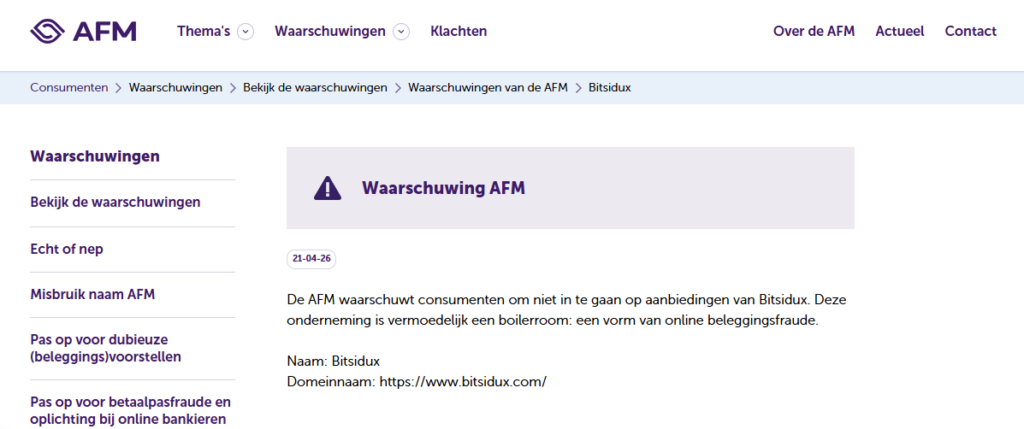Click the Waarschuwing AFM banner title
1024x429 pixels.
(443, 188)
